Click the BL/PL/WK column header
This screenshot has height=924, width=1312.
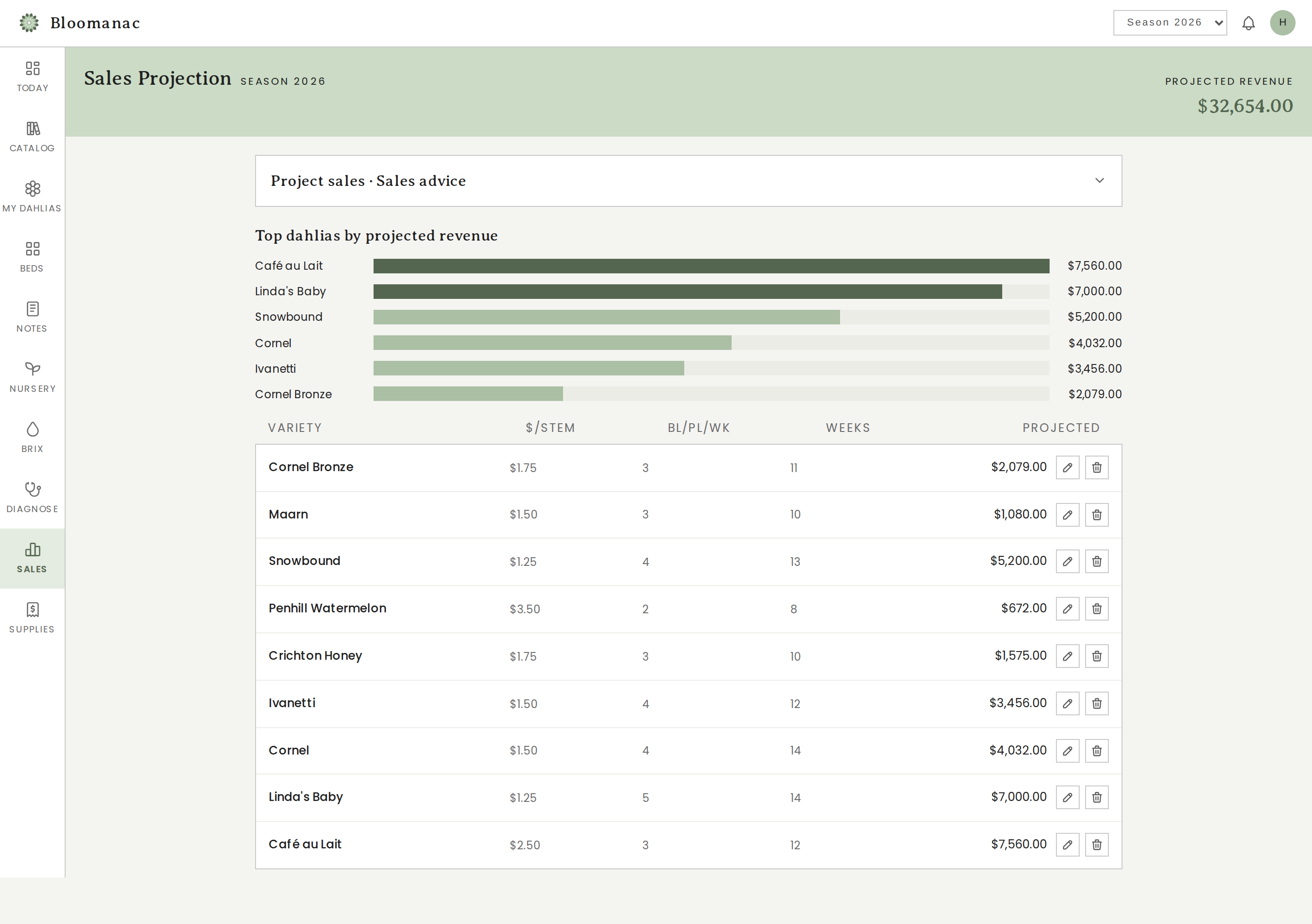699,428
